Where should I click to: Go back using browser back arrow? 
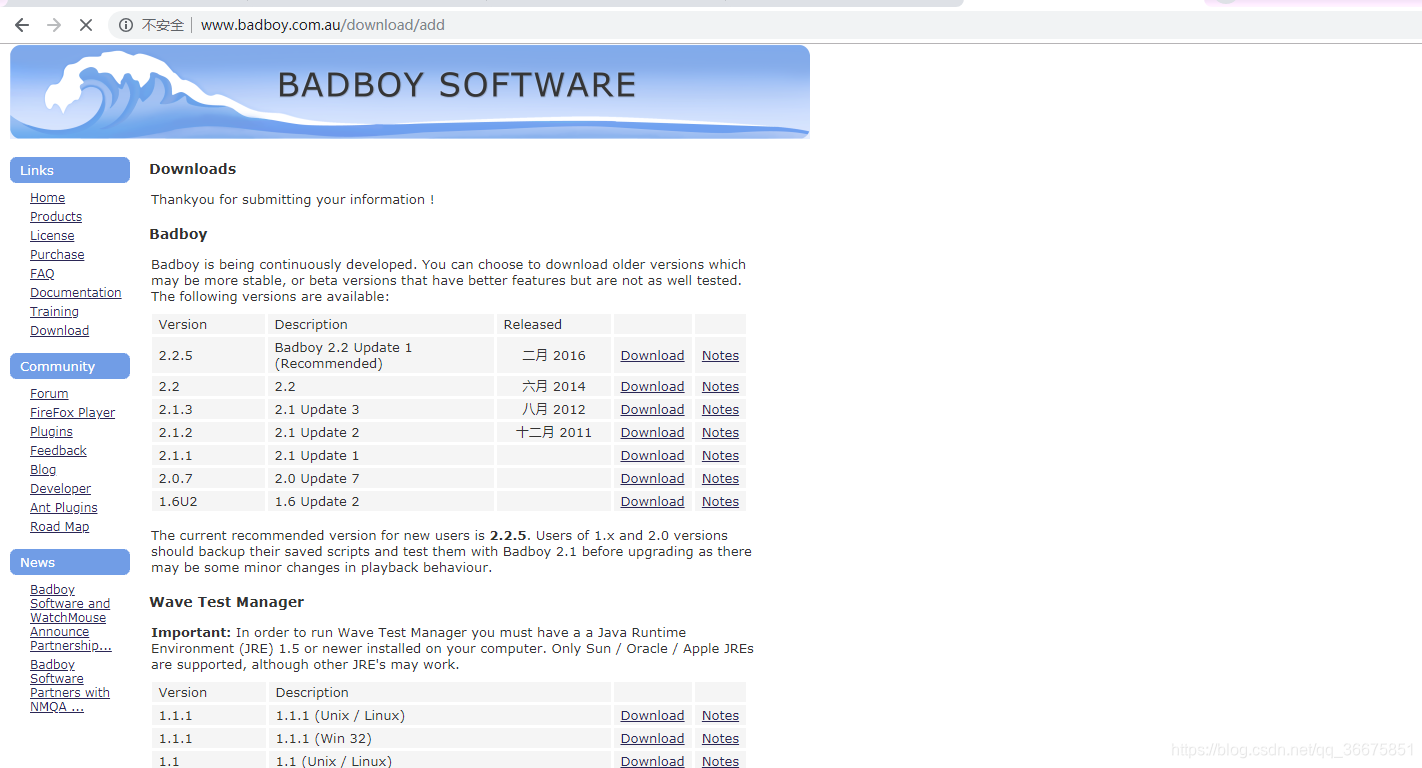[22, 25]
